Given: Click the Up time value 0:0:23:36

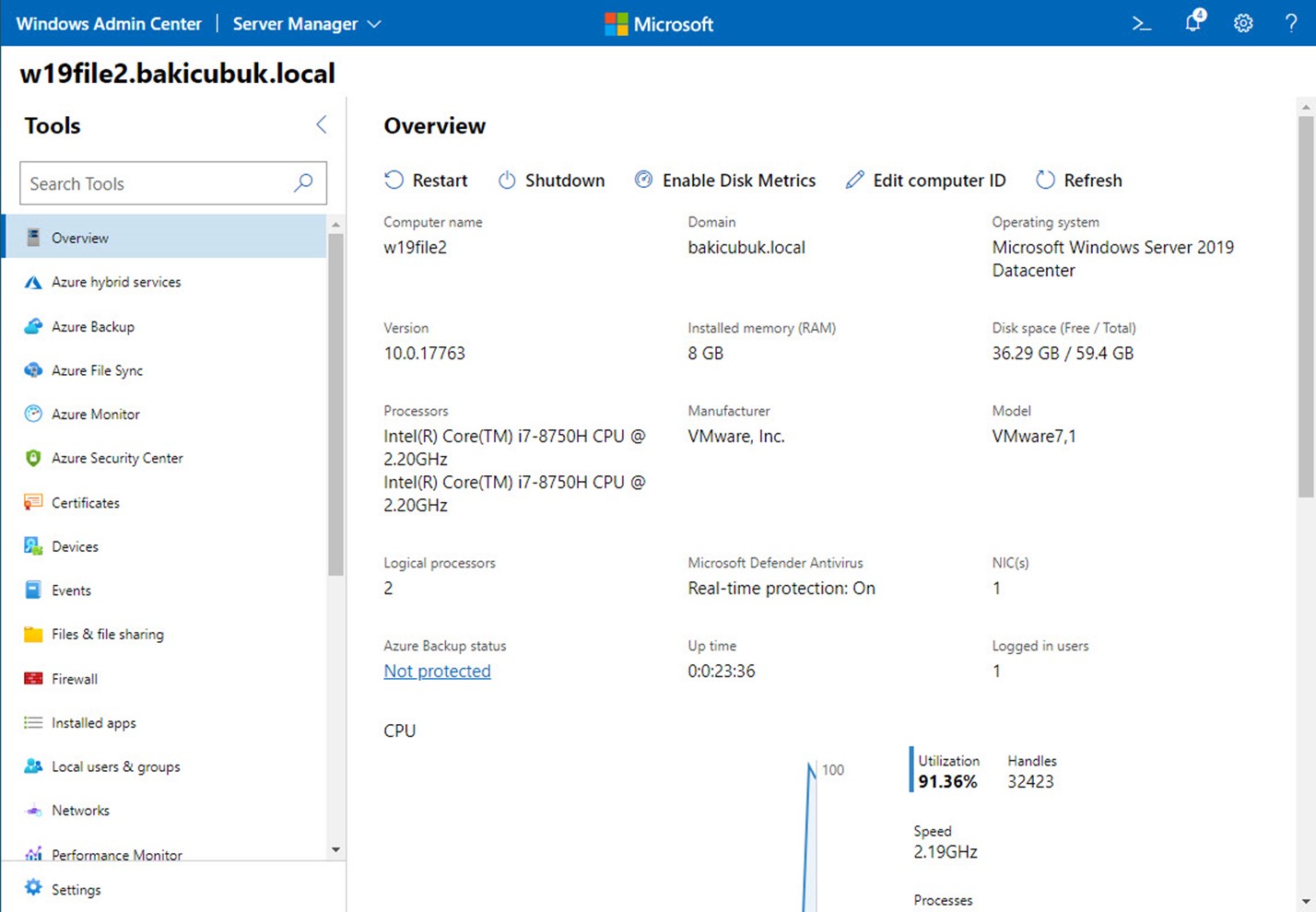Looking at the screenshot, I should (722, 671).
